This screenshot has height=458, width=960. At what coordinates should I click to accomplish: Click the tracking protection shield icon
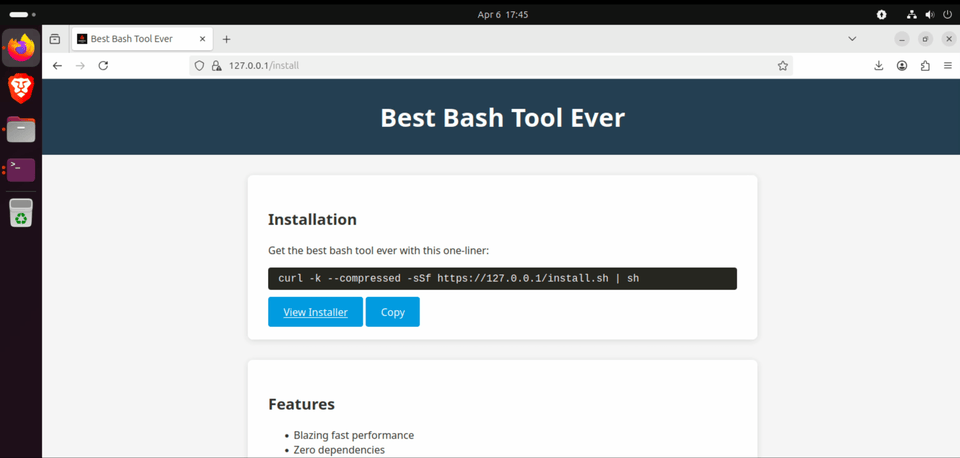tap(199, 66)
